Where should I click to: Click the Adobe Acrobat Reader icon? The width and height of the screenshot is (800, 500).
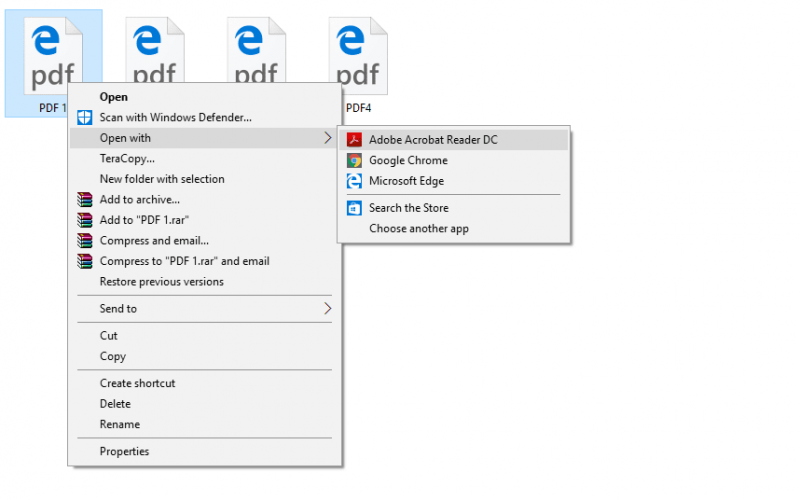pos(354,140)
